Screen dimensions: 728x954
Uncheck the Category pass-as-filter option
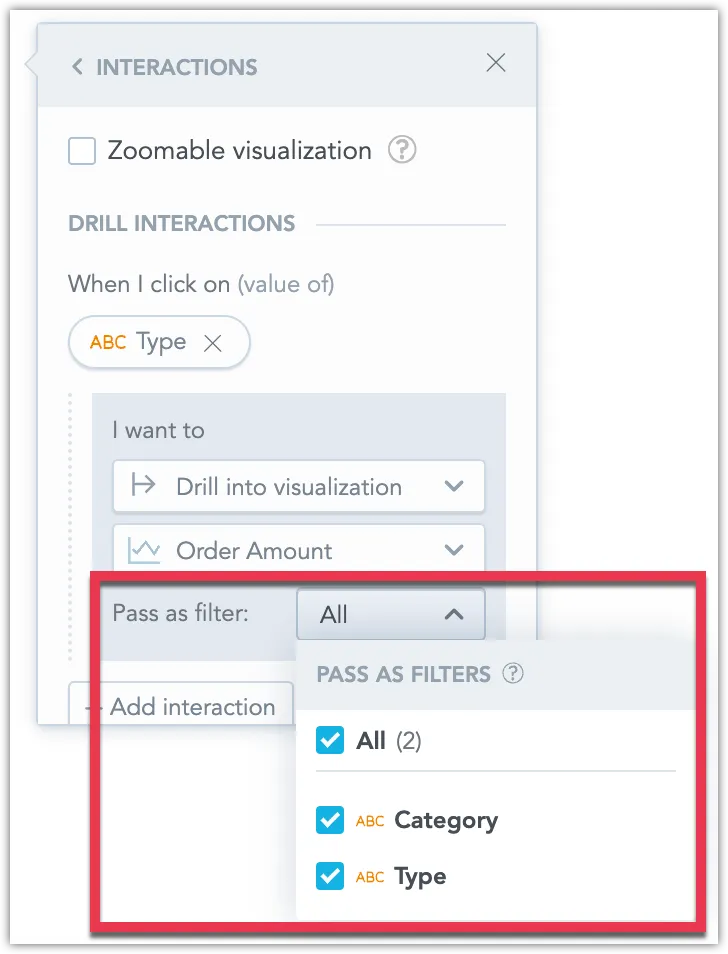pyautogui.click(x=330, y=820)
